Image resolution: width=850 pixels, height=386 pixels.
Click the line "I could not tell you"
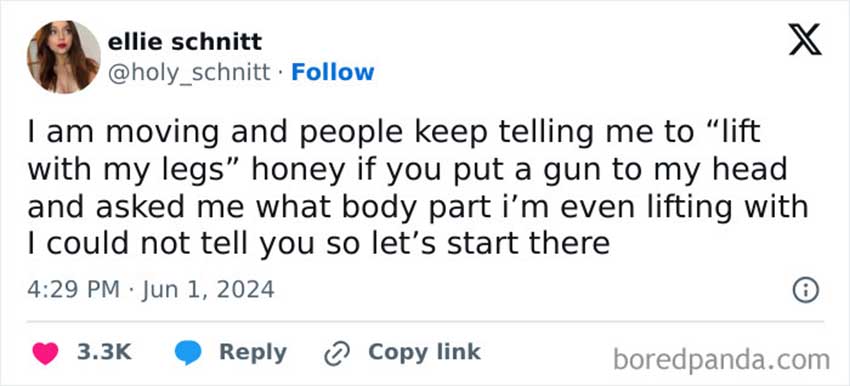318,244
